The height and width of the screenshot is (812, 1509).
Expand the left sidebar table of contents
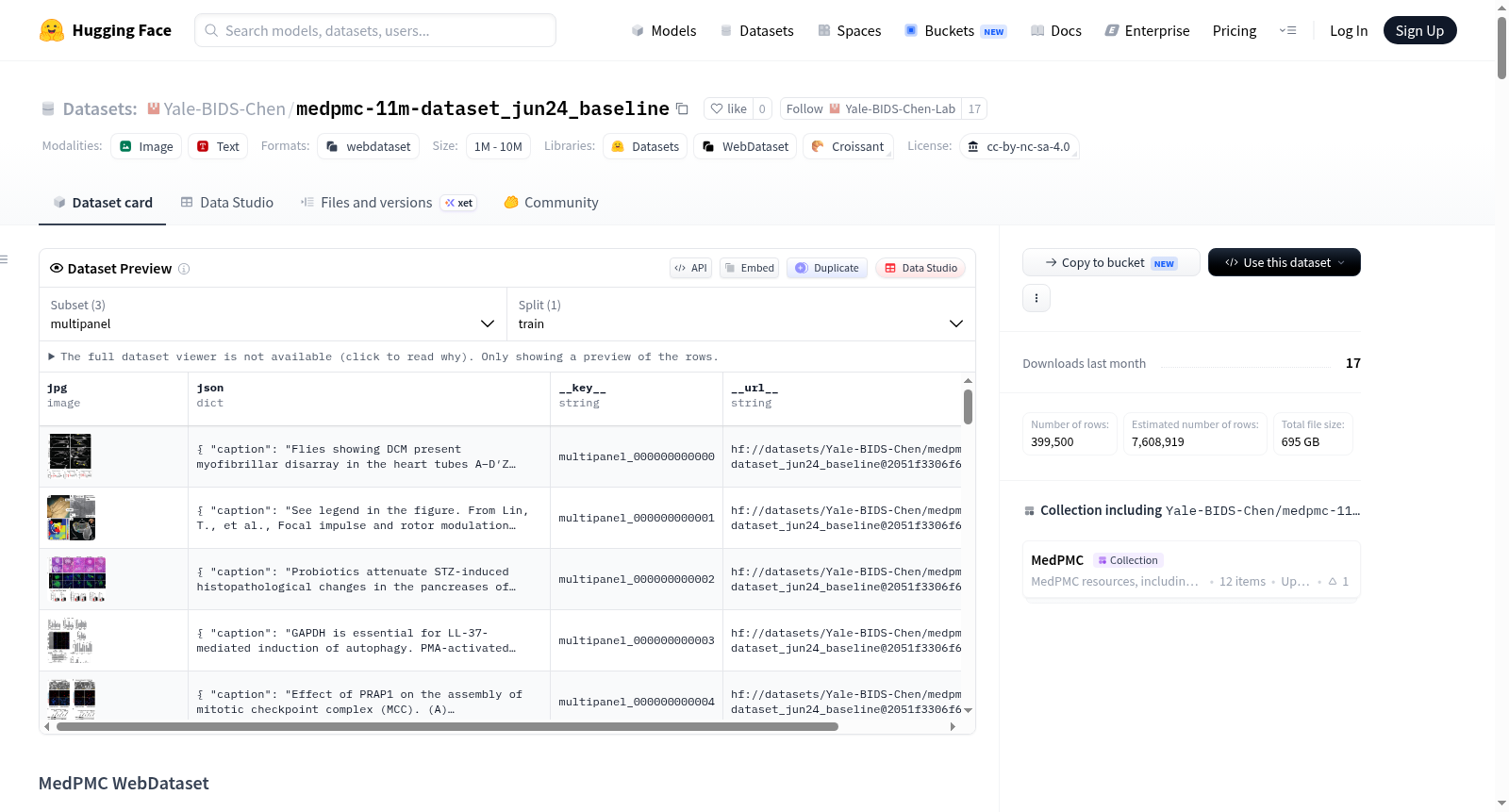(x=4, y=259)
